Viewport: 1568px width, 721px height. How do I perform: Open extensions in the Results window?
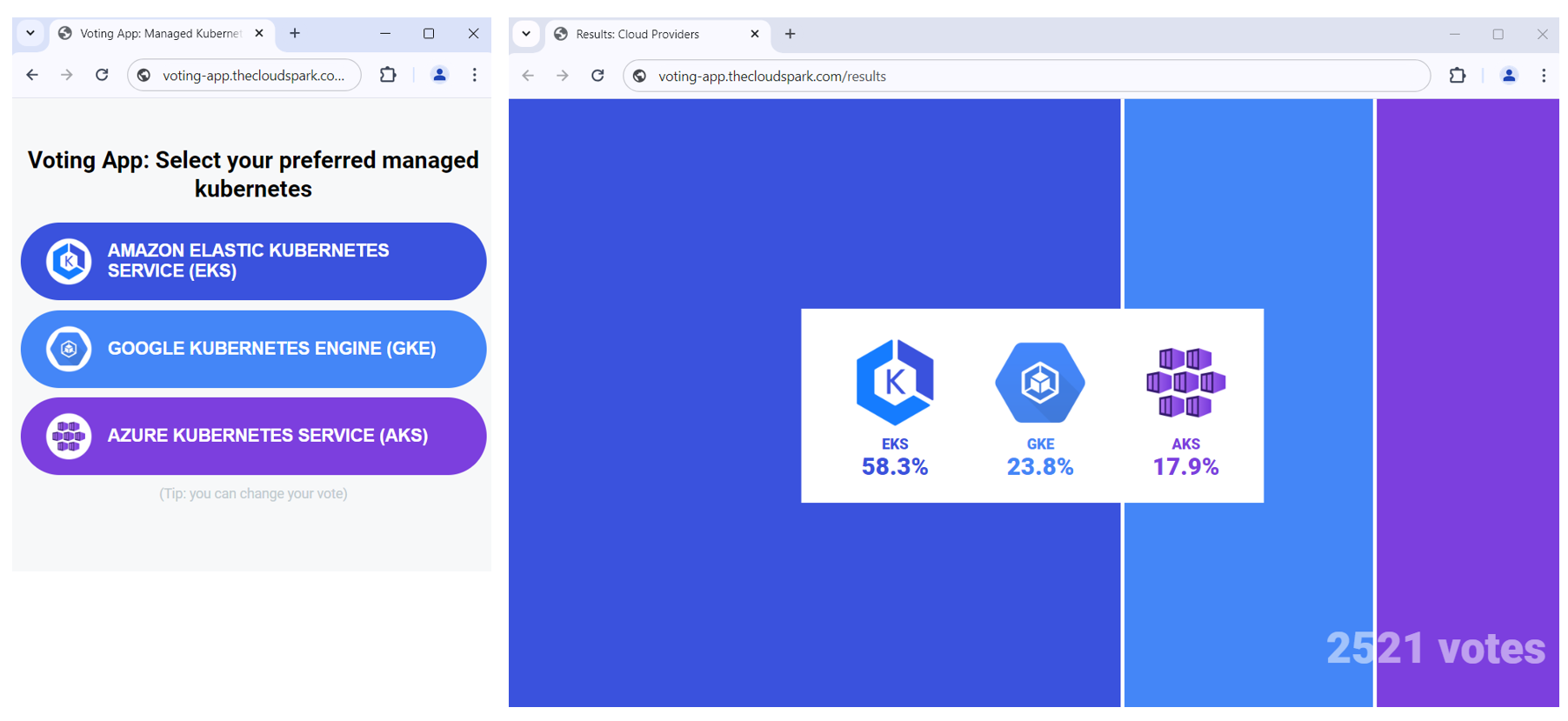(x=1458, y=76)
